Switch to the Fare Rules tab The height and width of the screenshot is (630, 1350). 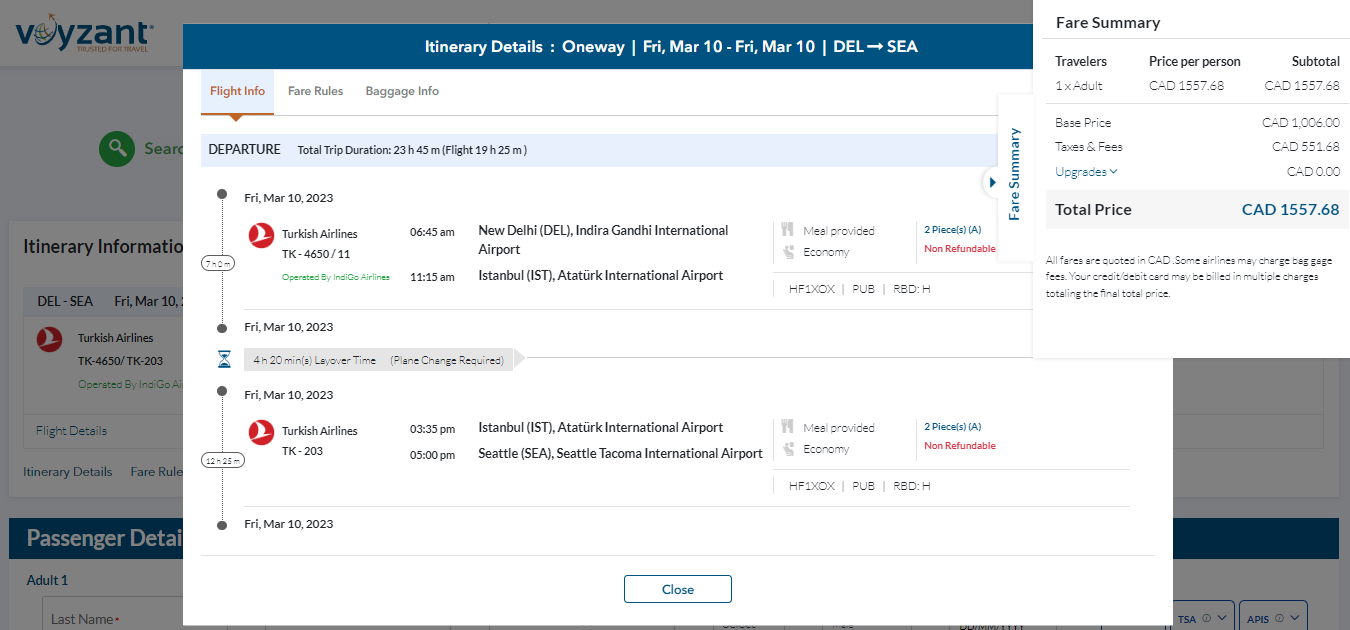coord(315,91)
